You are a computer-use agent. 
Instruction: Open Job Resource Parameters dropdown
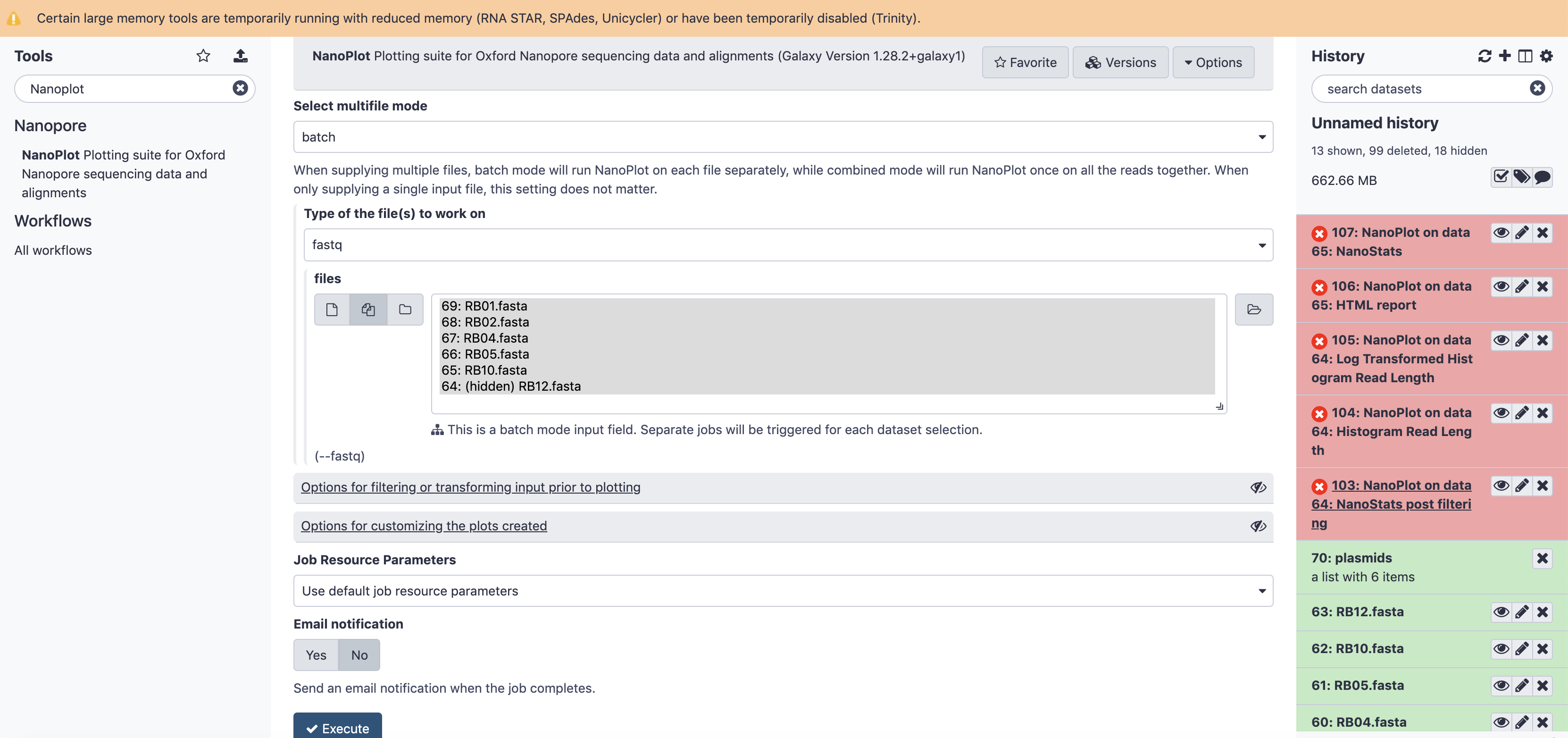point(783,591)
